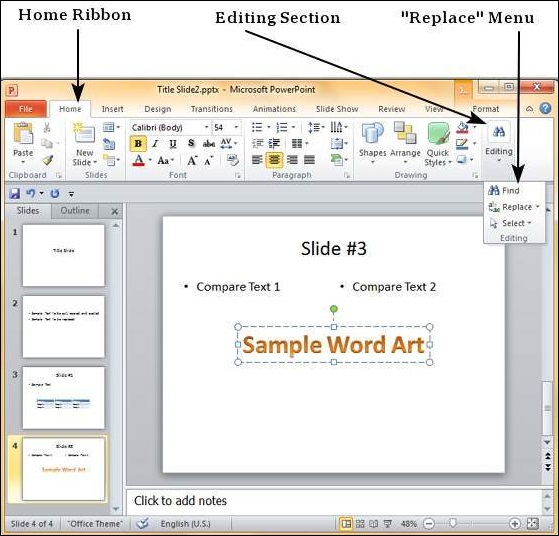
Task: Click the Shape Fill paint bucket
Action: 462,127
